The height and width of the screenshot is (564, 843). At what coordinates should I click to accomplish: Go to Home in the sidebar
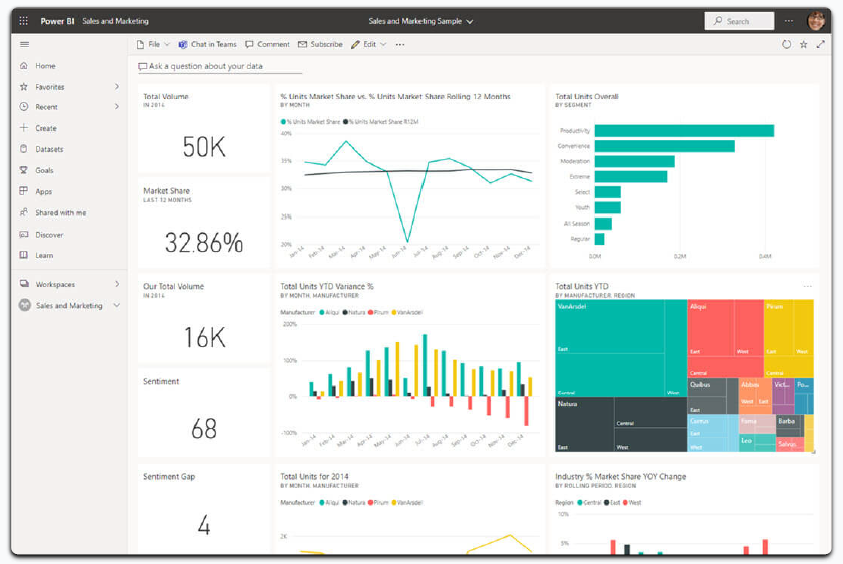[45, 66]
